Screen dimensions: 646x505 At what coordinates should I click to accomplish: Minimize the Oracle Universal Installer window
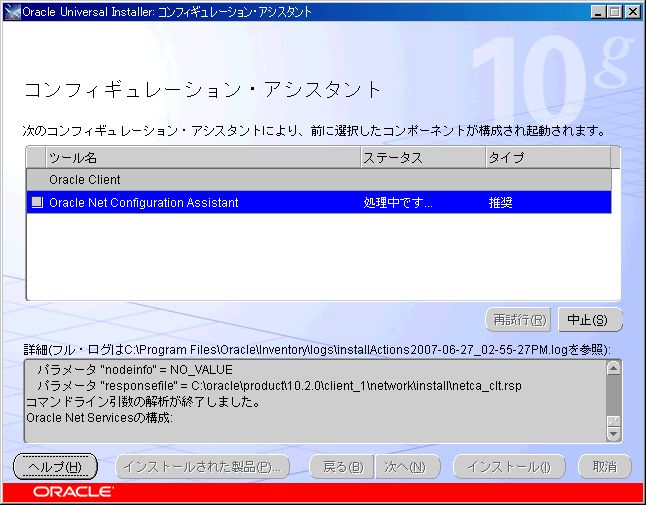pos(598,12)
